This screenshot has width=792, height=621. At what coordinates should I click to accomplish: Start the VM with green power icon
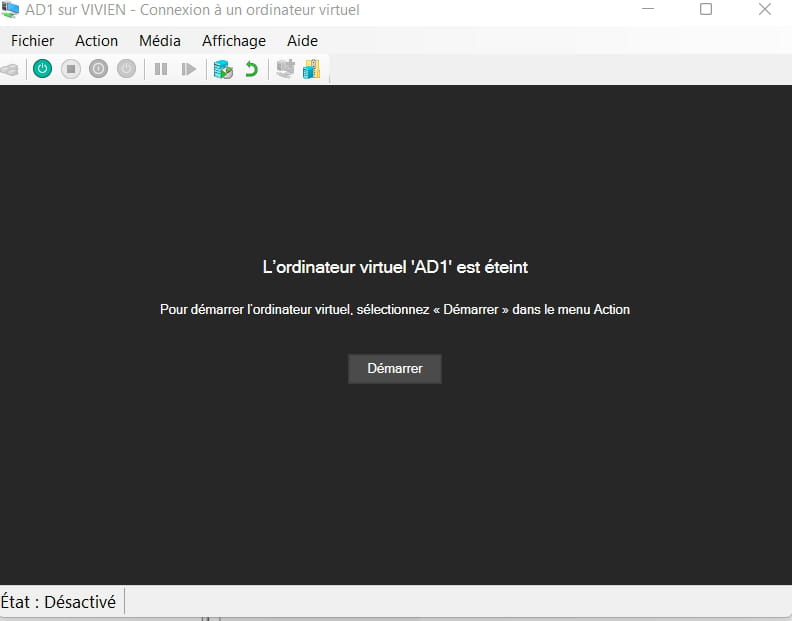tap(42, 69)
